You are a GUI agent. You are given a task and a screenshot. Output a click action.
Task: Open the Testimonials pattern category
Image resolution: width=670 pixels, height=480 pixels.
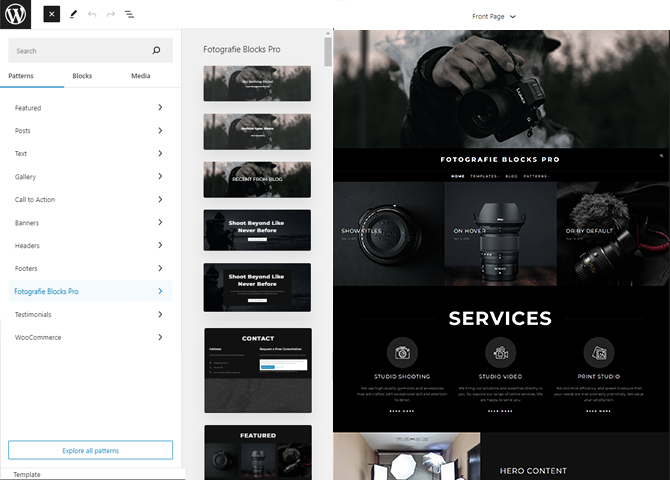(x=90, y=315)
